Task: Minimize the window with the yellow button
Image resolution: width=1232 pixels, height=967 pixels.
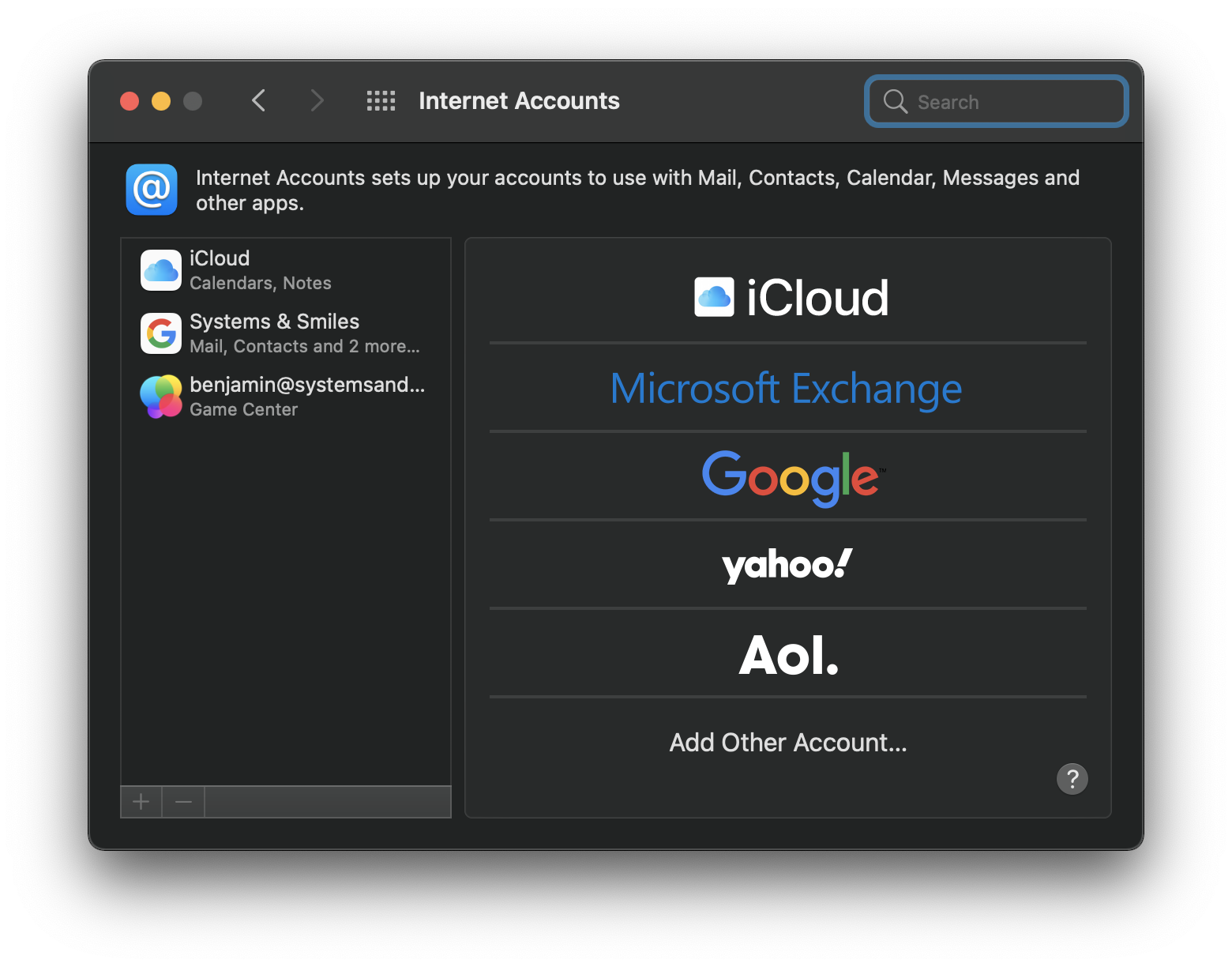Action: [161, 101]
